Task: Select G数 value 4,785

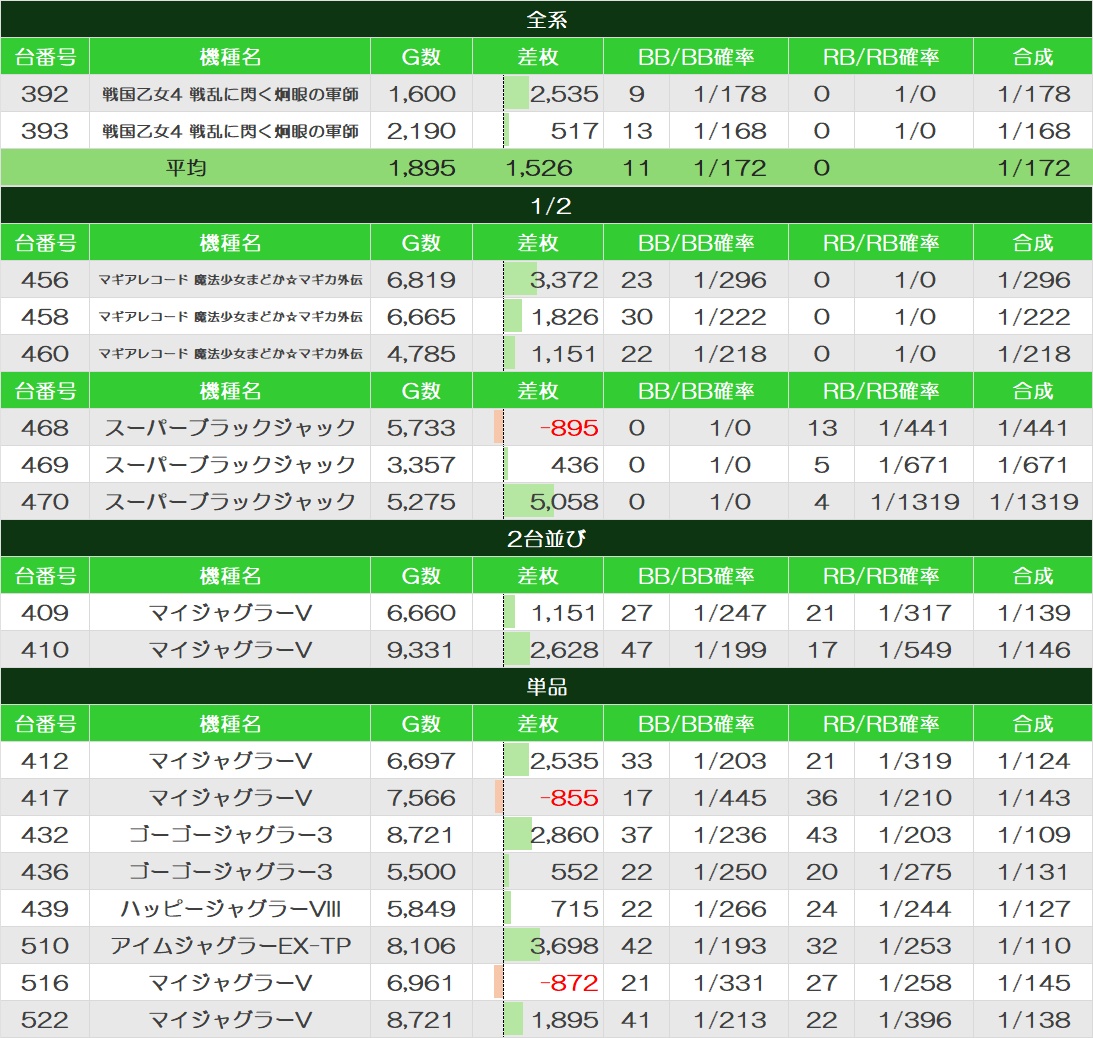Action: pos(422,353)
